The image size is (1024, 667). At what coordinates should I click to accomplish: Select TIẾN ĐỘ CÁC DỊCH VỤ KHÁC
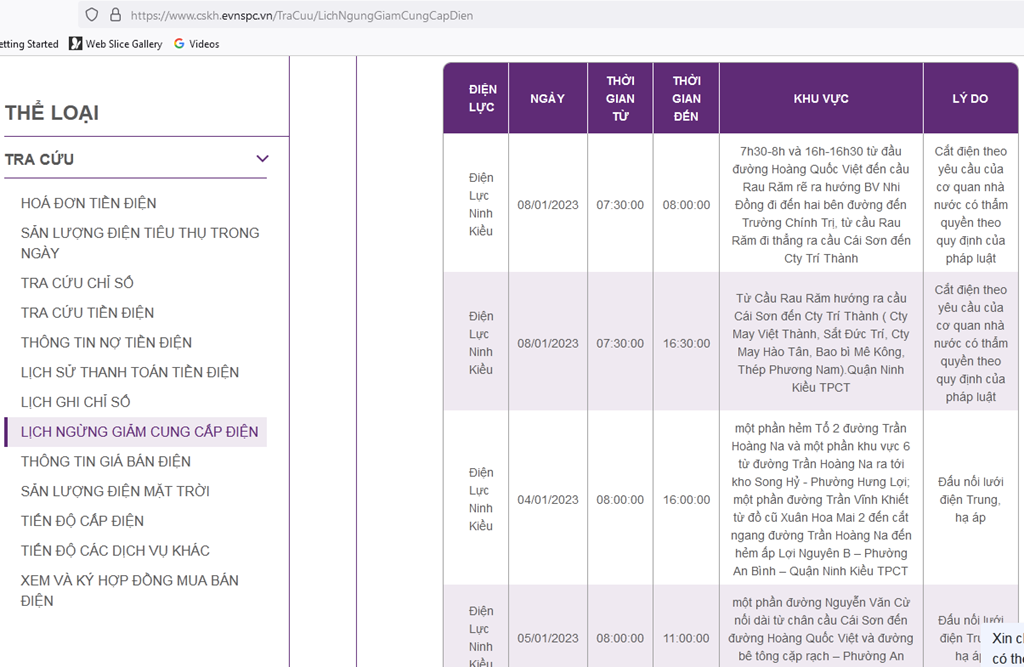coord(115,551)
